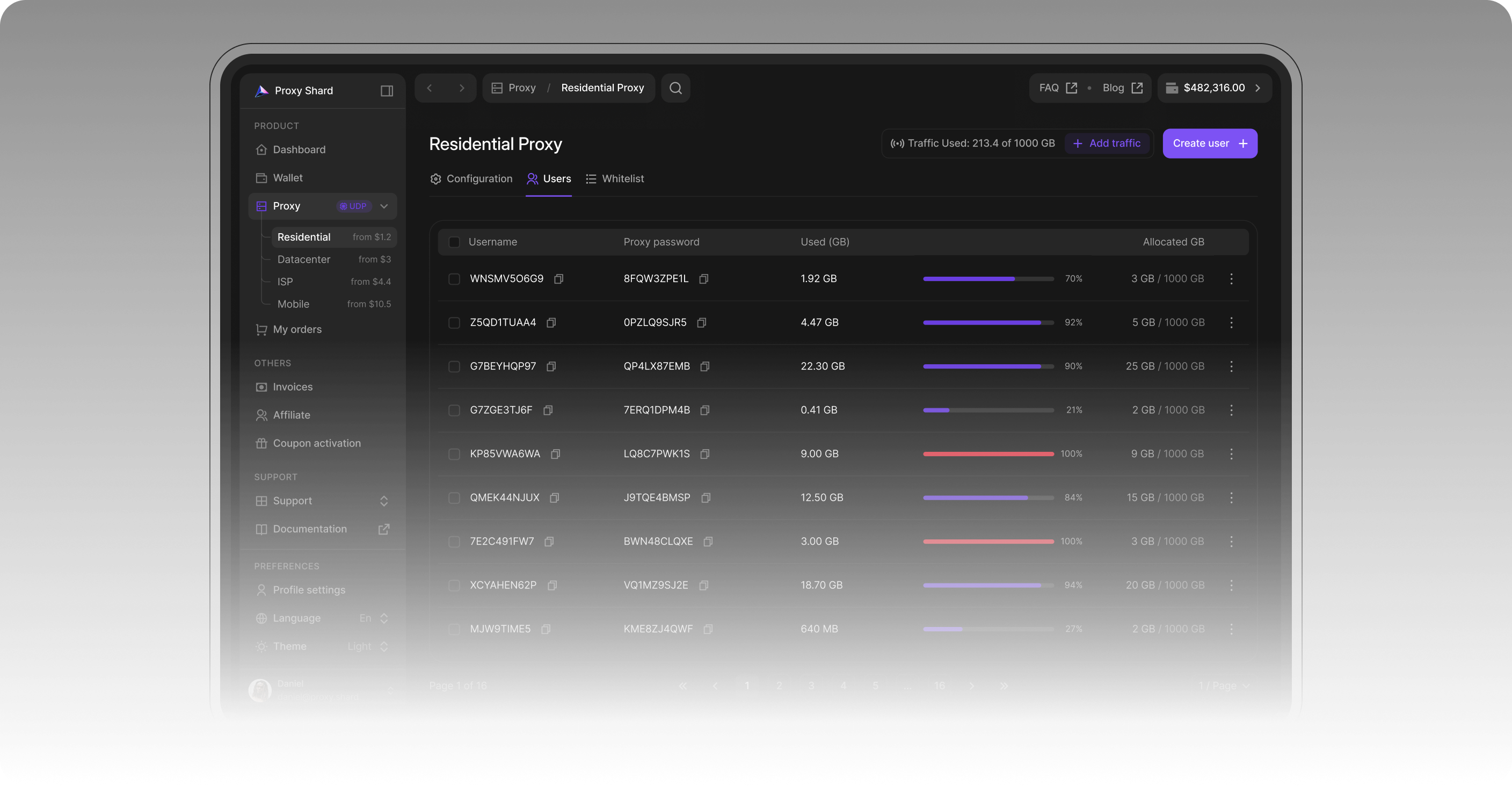Collapse sidebar with panel toggle icon
The image size is (1512, 786).
click(x=386, y=90)
